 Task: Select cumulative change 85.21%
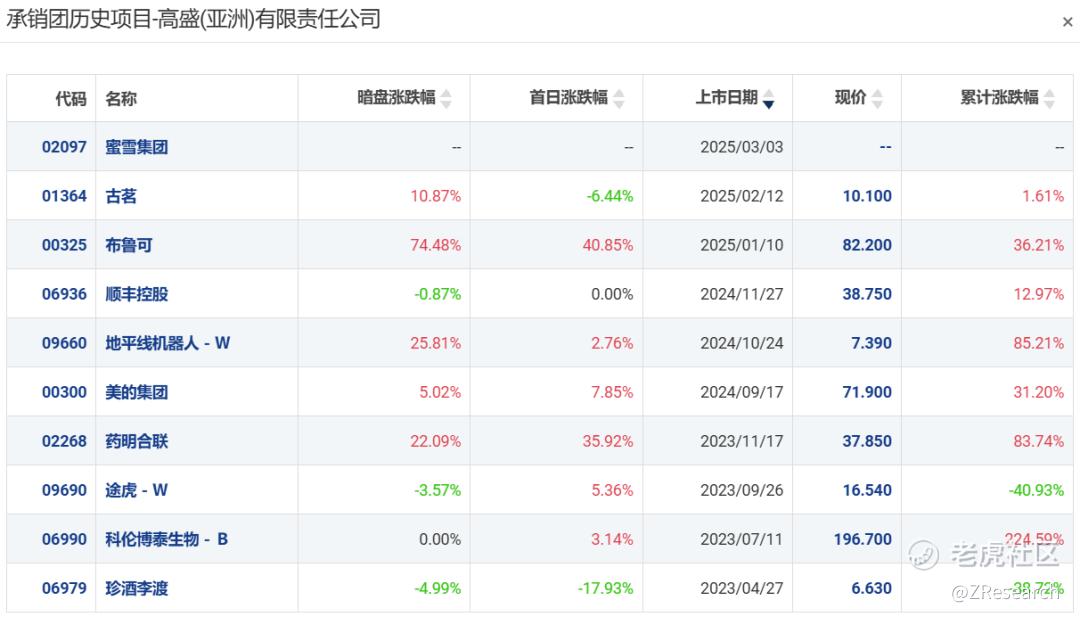[x=1039, y=343]
